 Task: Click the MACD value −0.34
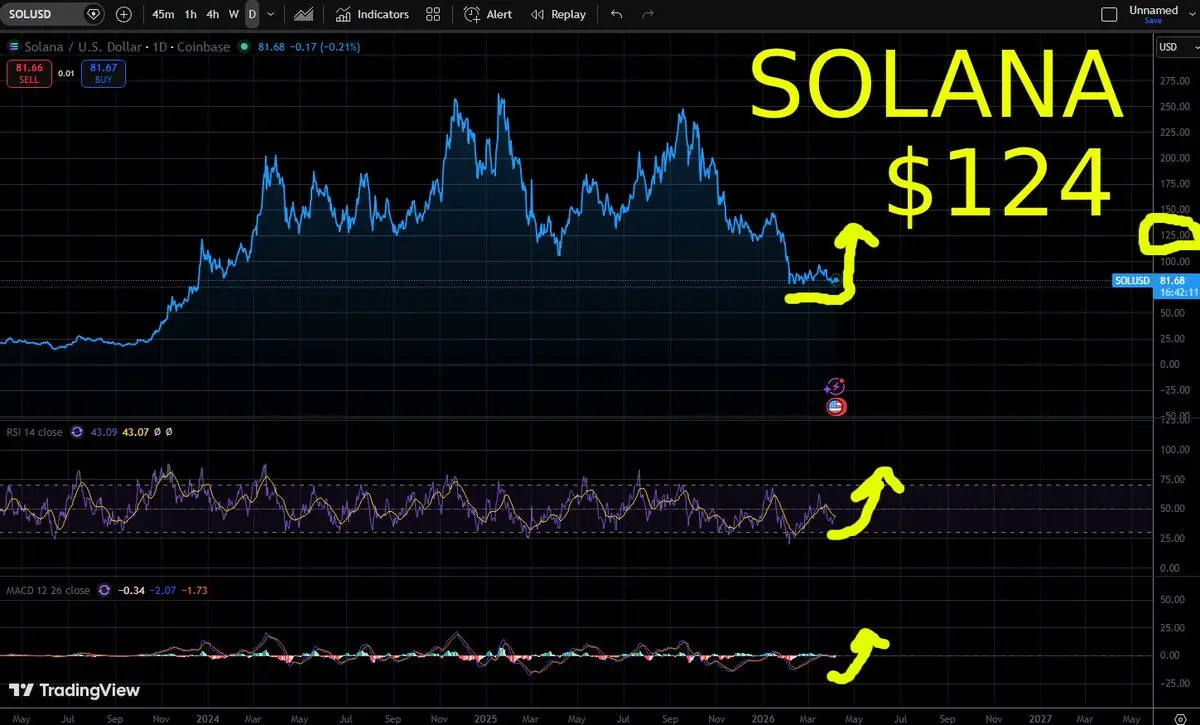click(x=132, y=590)
